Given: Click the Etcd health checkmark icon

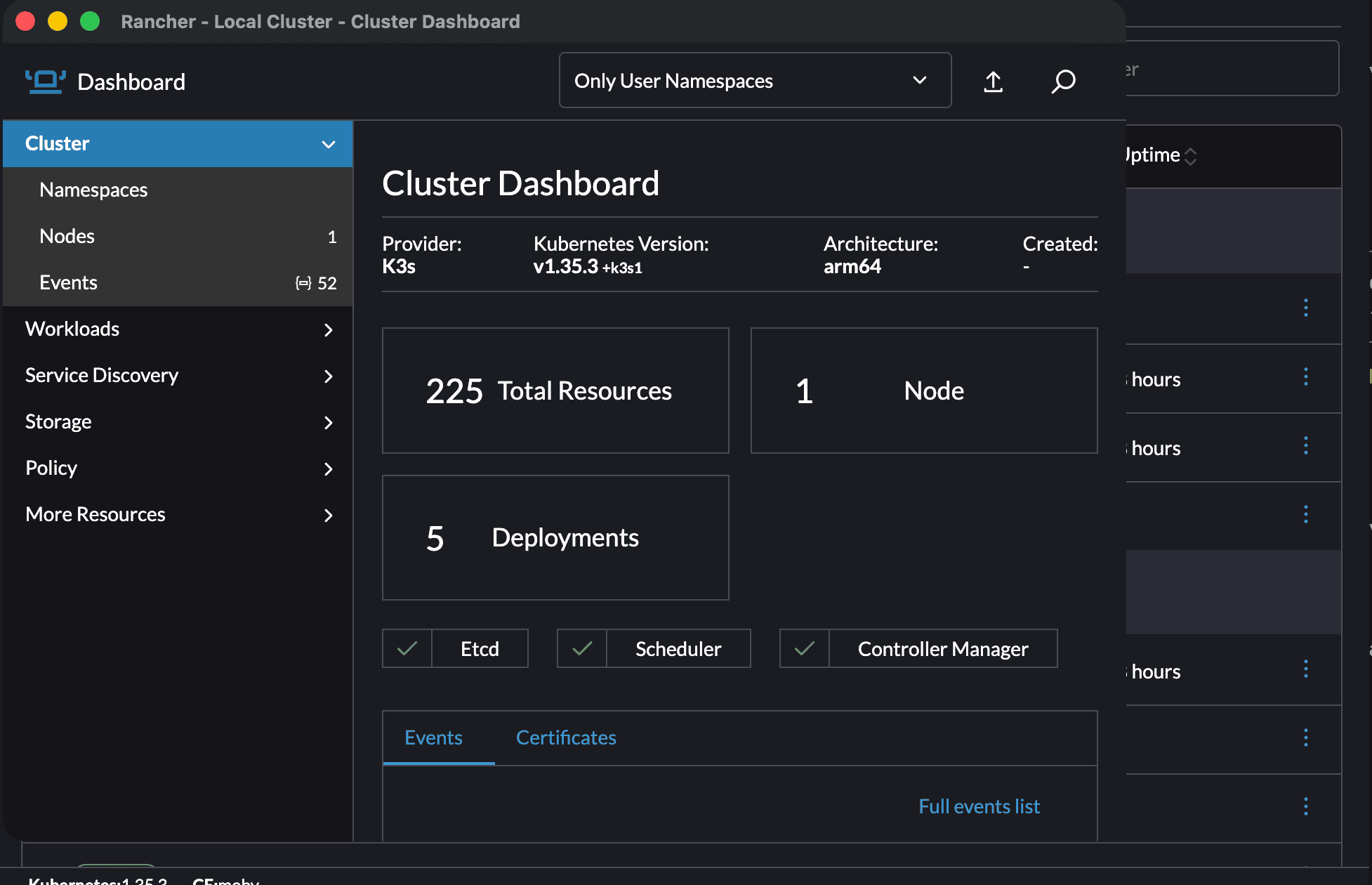Looking at the screenshot, I should pyautogui.click(x=407, y=648).
